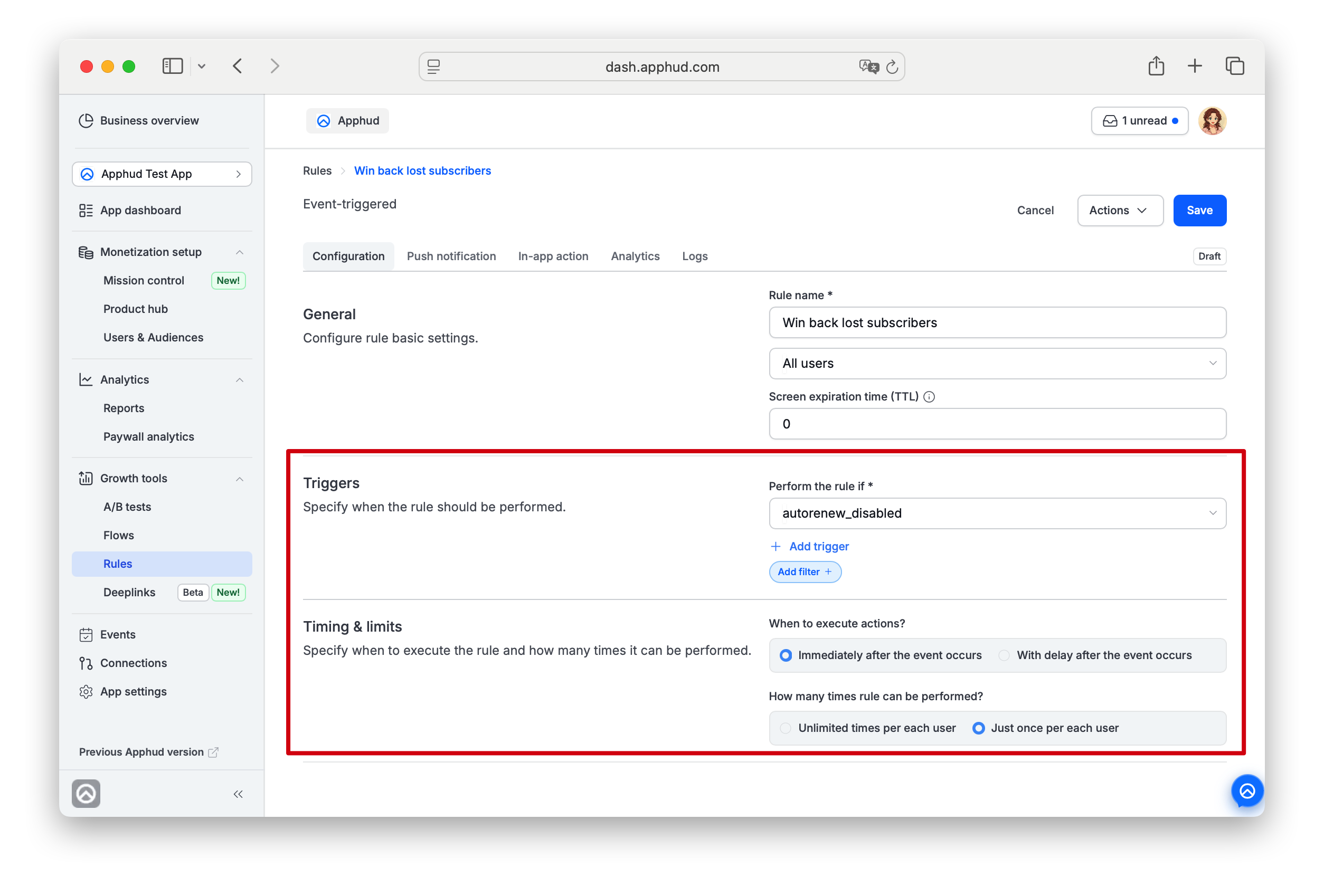This screenshot has width=1324, height=896.
Task: Select Immediately after the event occurs
Action: pyautogui.click(x=786, y=655)
